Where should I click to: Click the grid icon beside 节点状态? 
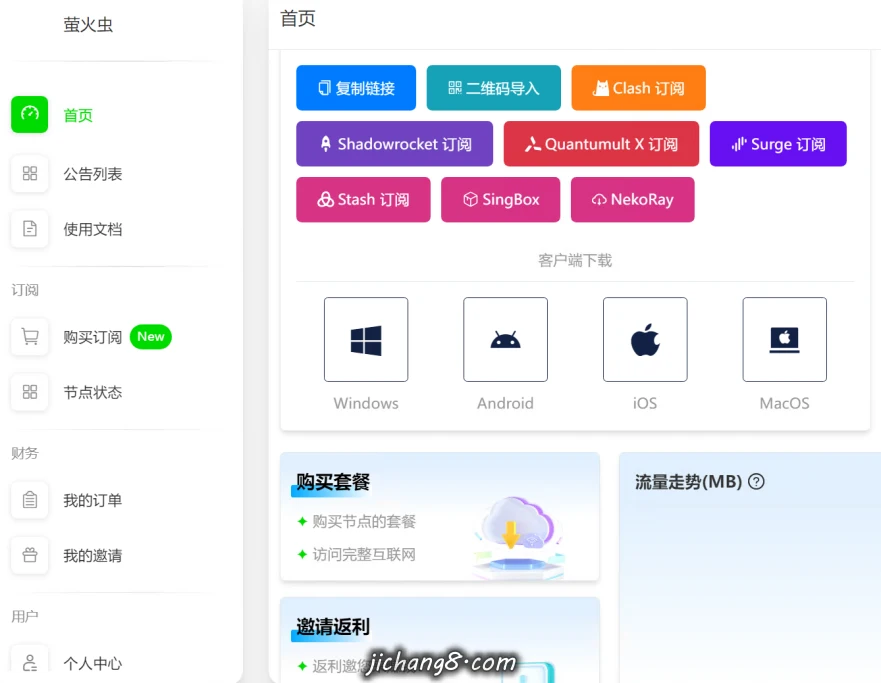coord(29,391)
